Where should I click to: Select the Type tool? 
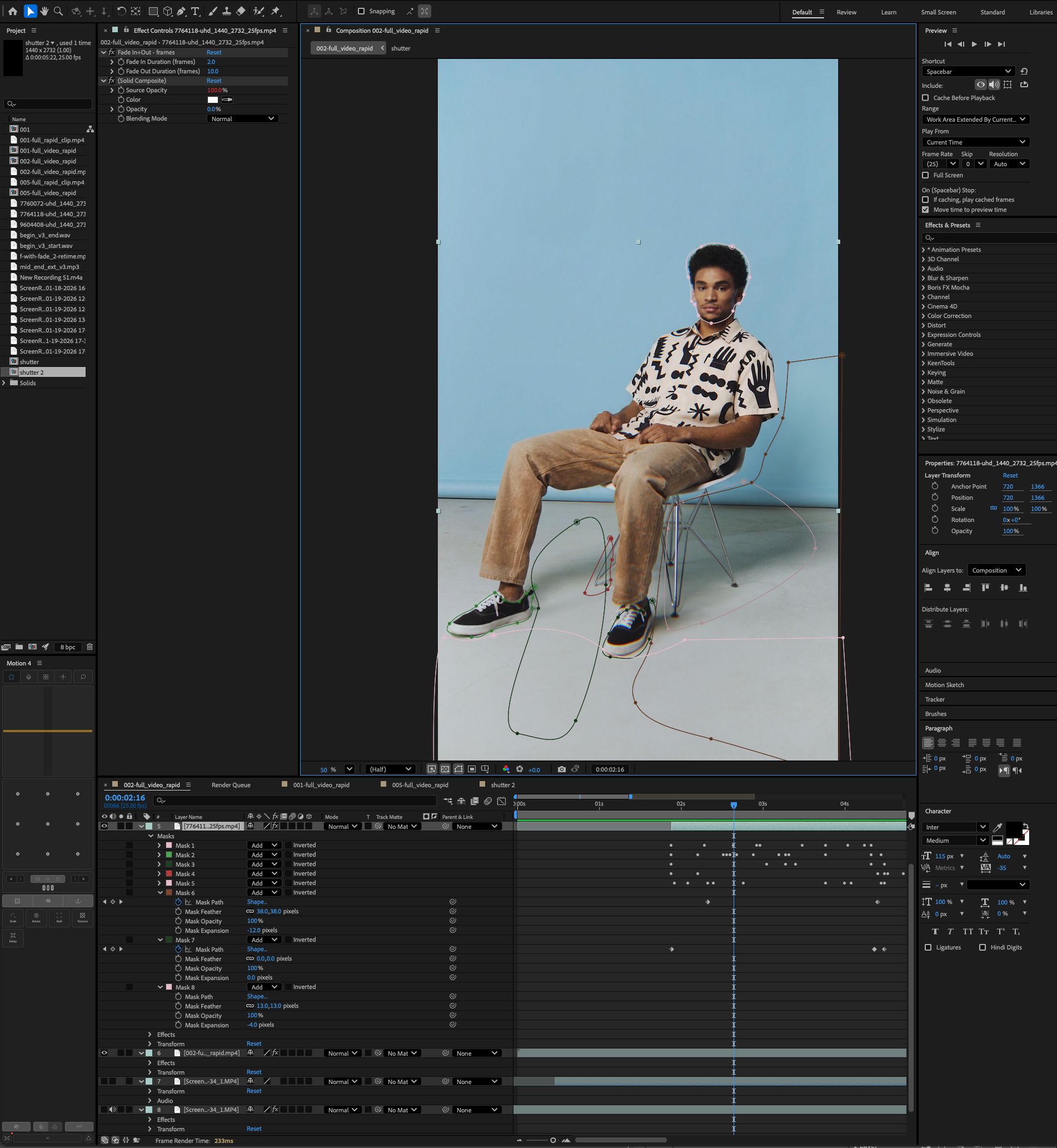pos(195,11)
